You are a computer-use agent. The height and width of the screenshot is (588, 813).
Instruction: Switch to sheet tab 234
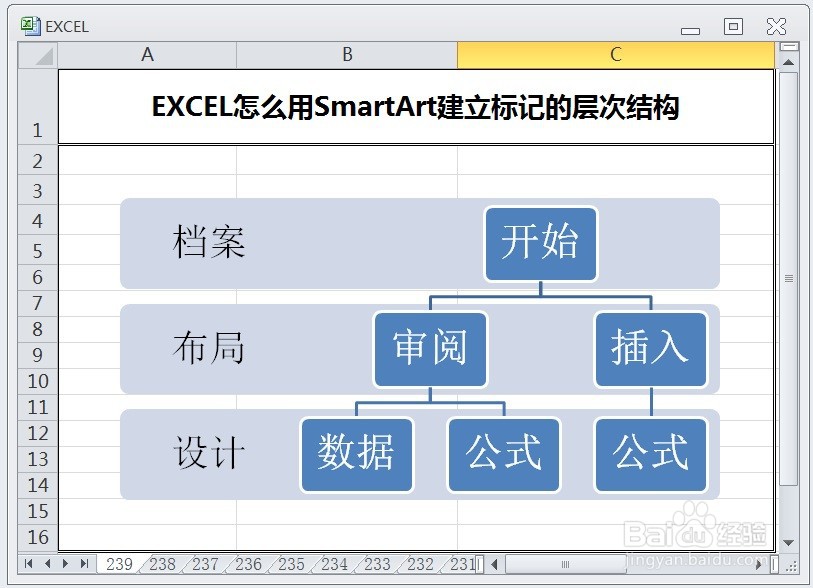coord(334,564)
